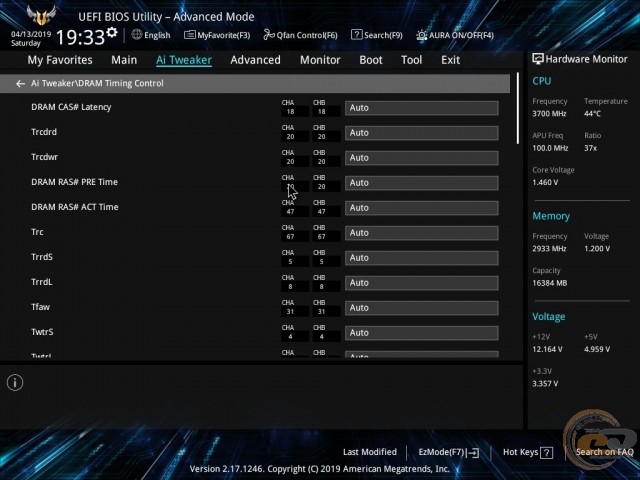Screen dimensions: 640x480
Task: Click the DRAM RAS# PRE Time label
Action: tap(74, 182)
